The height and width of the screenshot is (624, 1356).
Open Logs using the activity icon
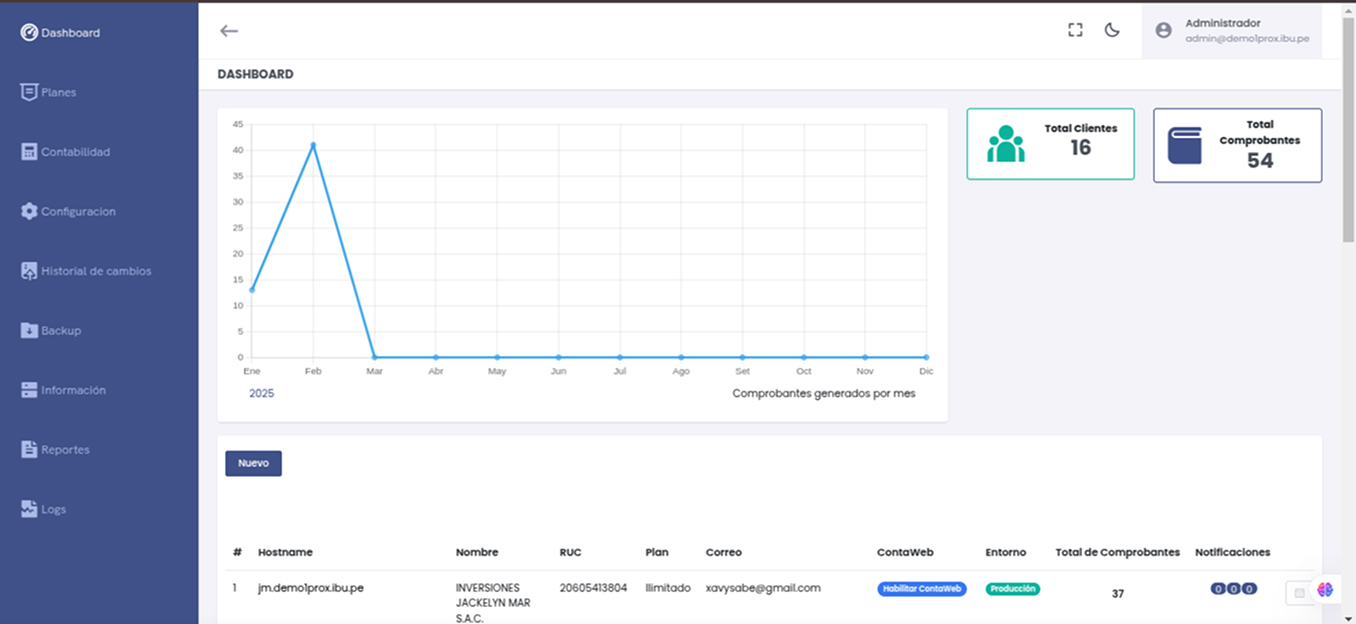click(29, 509)
